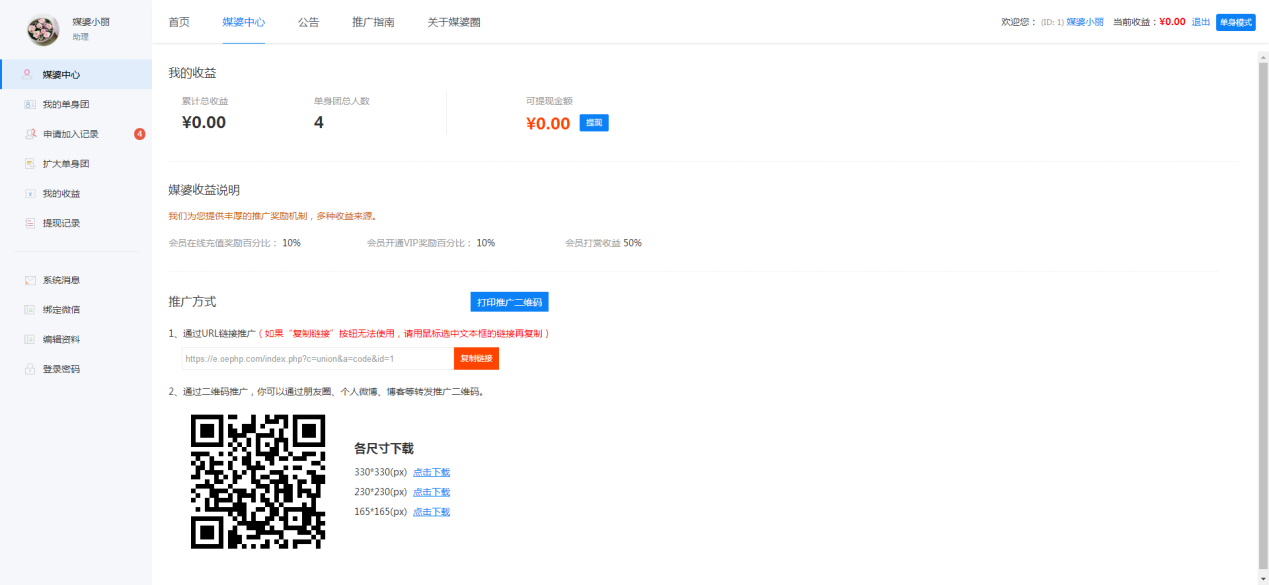
Task: Click the 编辑资料 sidebar icon
Action: [x=30, y=339]
